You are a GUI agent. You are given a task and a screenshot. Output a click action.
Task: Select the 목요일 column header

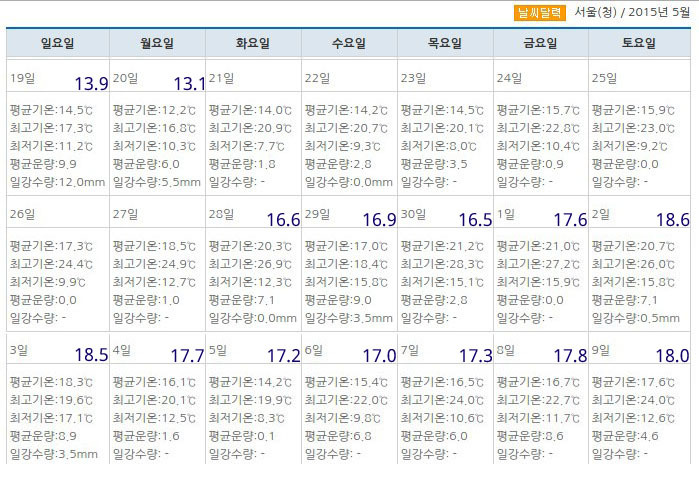coord(445,43)
